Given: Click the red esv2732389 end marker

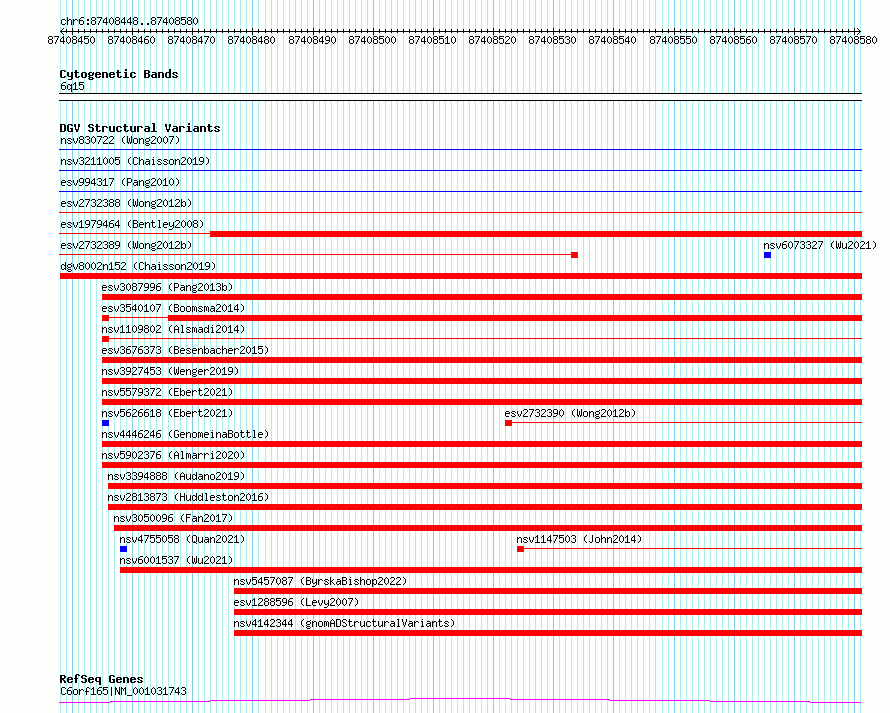Looking at the screenshot, I should pyautogui.click(x=574, y=255).
